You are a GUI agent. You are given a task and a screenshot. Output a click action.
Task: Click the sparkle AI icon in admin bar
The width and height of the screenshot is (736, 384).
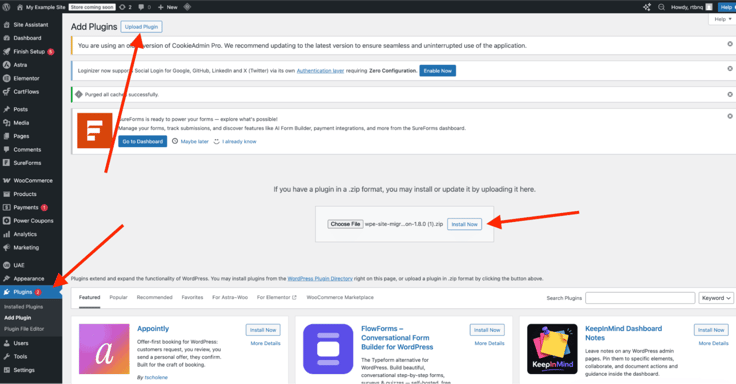point(647,7)
